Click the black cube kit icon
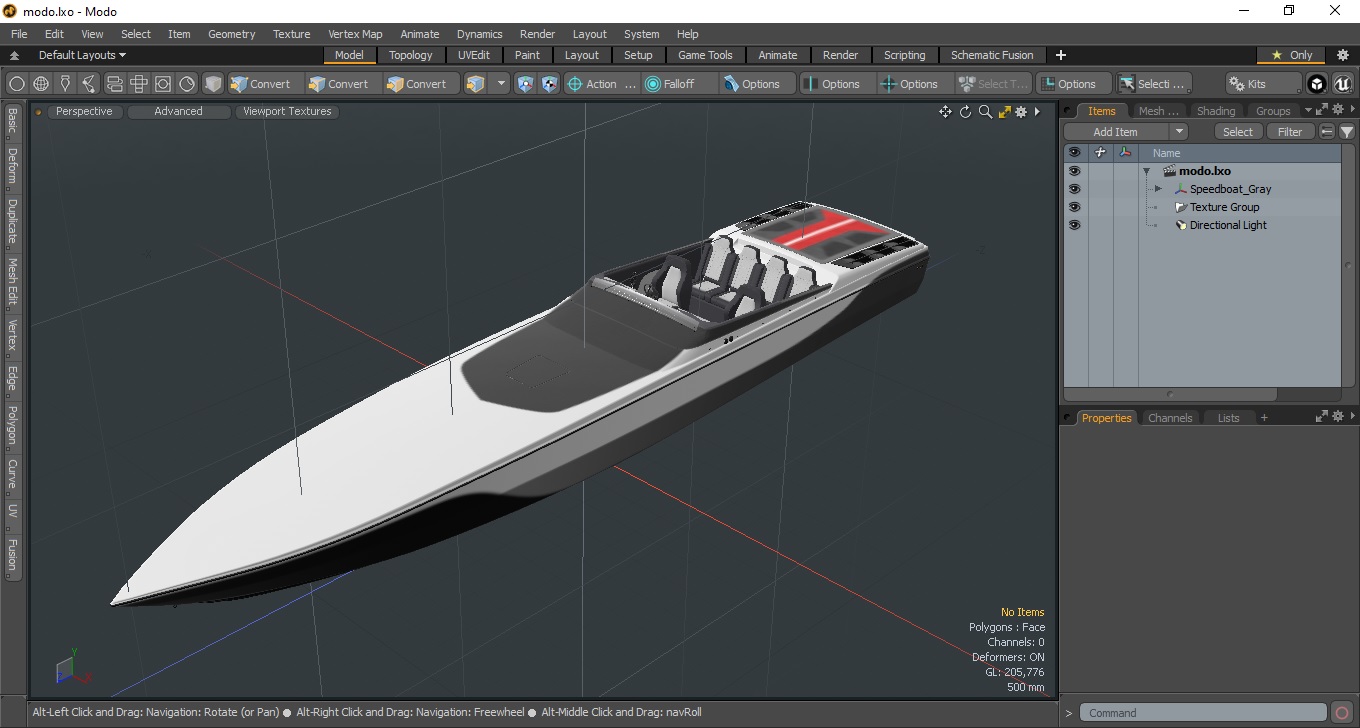 point(1317,84)
